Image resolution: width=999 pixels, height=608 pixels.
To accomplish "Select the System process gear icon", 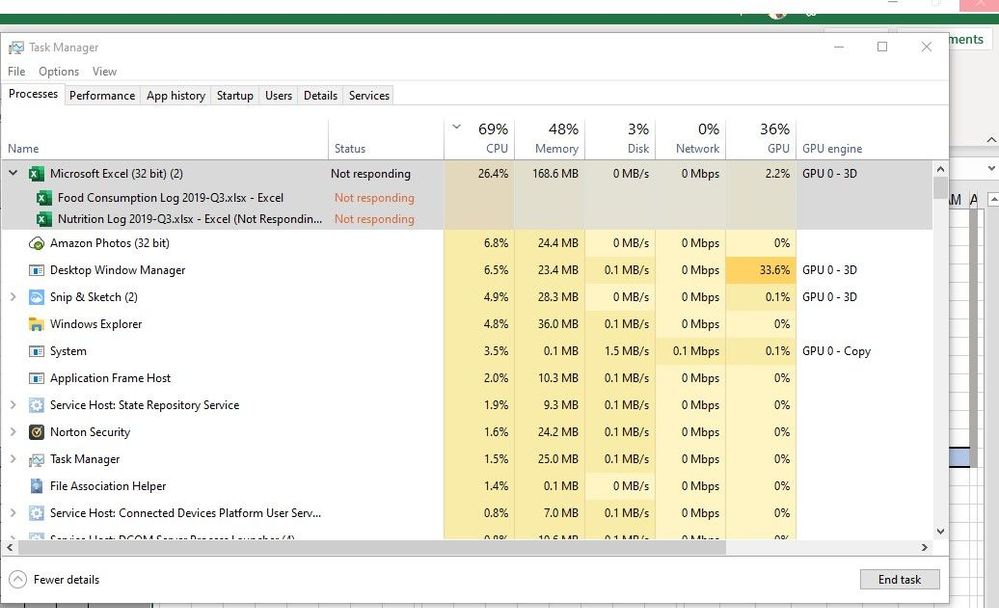I will (35, 351).
